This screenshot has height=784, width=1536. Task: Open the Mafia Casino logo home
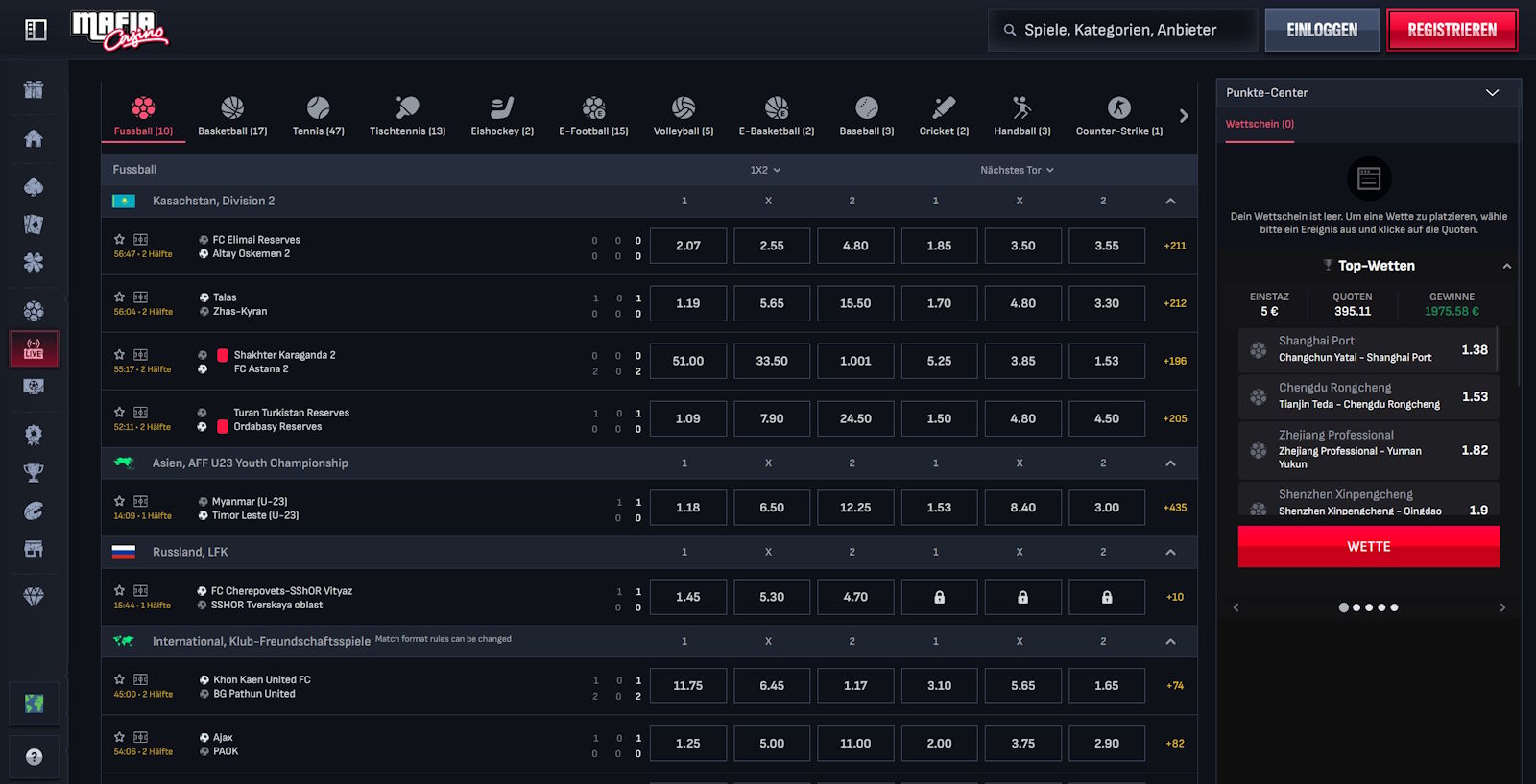[x=119, y=30]
